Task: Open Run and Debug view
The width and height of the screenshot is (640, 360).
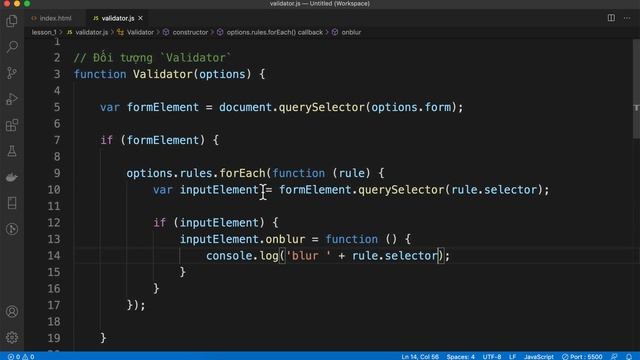Action: click(12, 99)
